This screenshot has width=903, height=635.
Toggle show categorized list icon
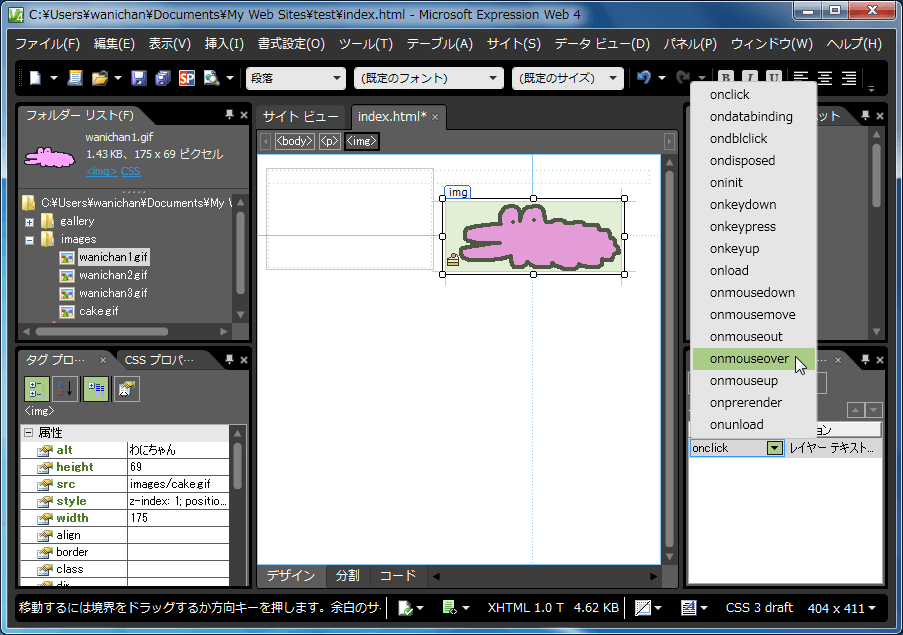36,389
